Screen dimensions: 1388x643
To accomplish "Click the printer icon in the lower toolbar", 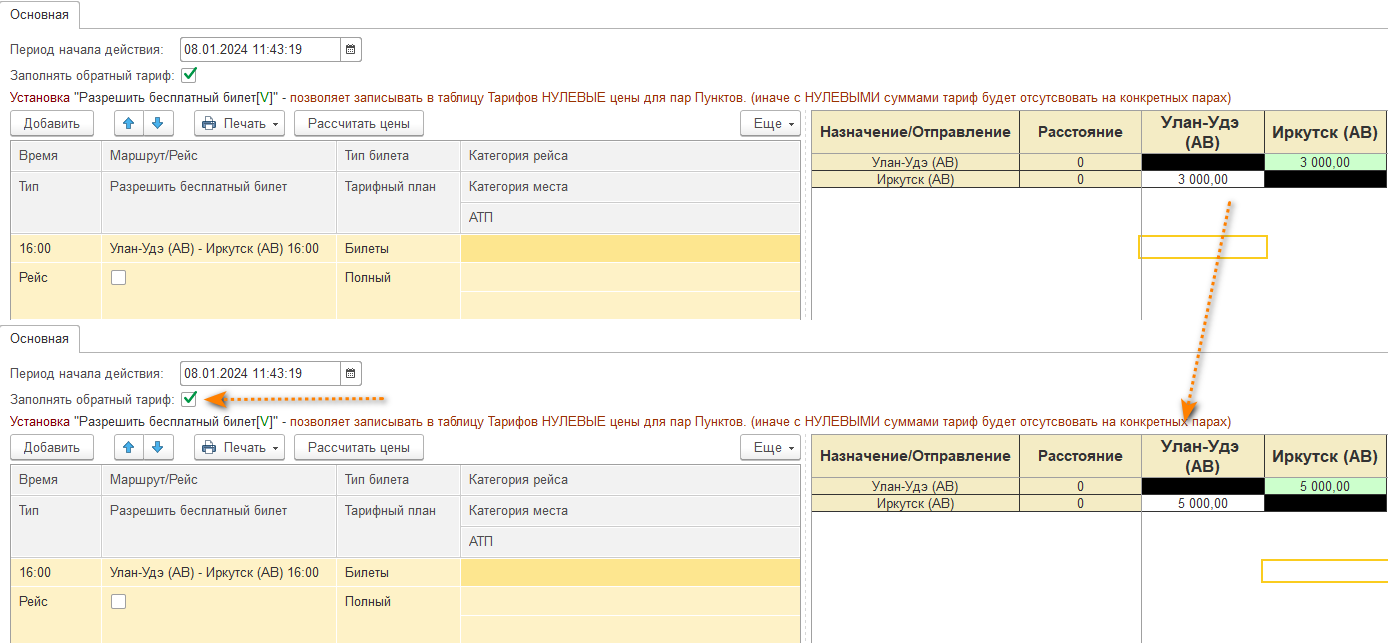I will point(209,448).
